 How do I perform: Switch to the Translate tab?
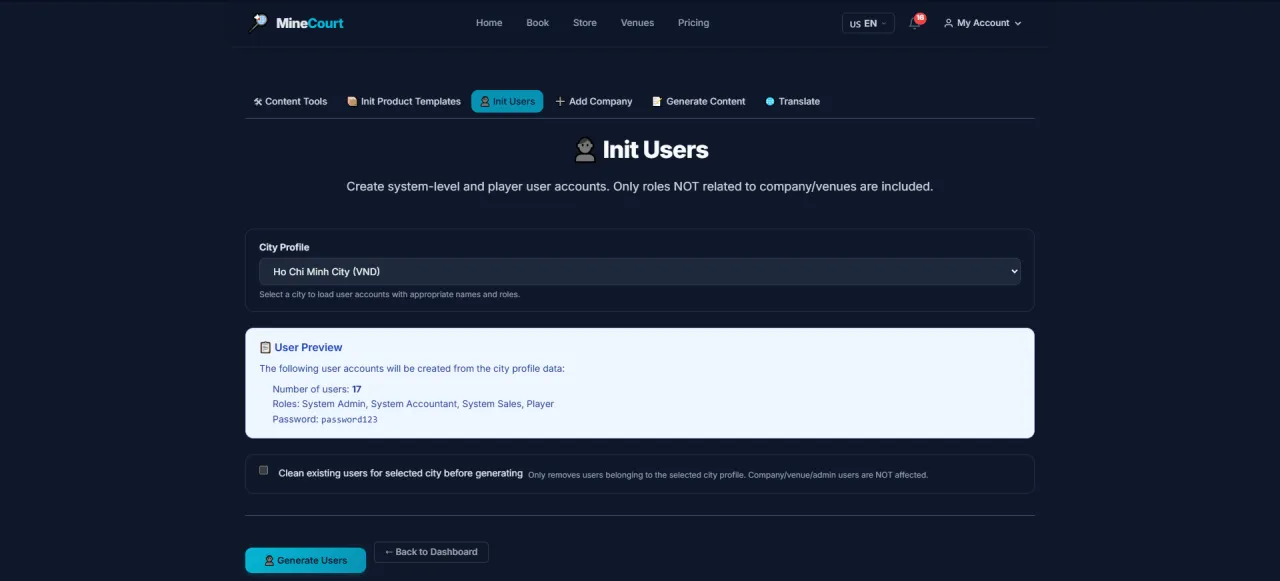[793, 101]
